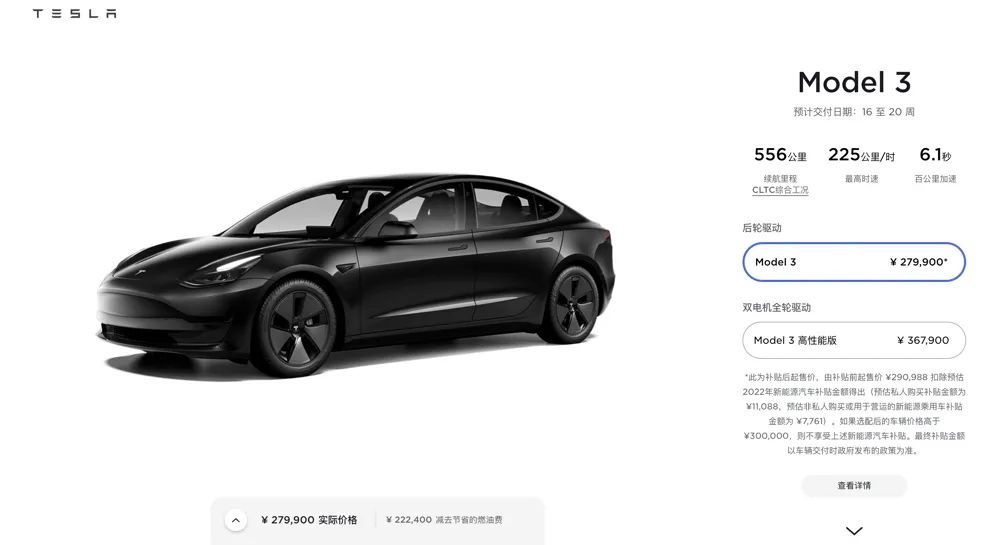1000x545 pixels.
Task: Click the CLTC综合工况 underlined link
Action: pos(780,190)
